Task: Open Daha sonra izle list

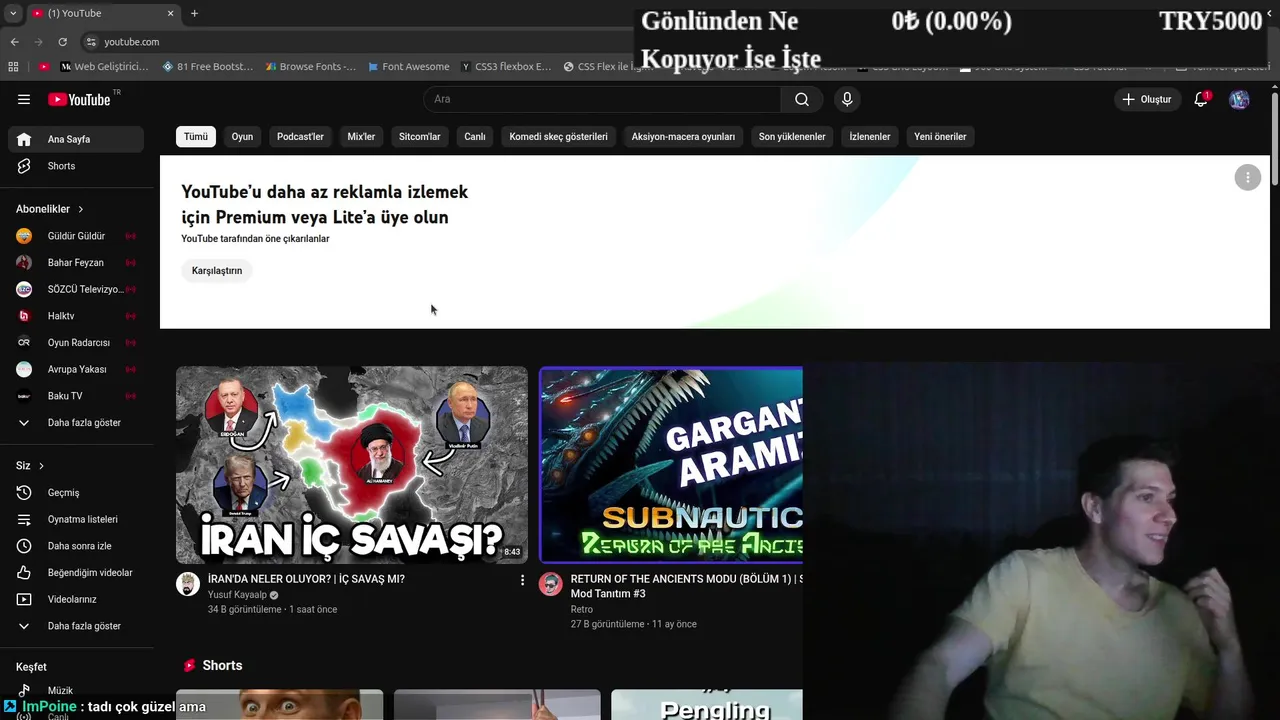Action: (x=76, y=546)
